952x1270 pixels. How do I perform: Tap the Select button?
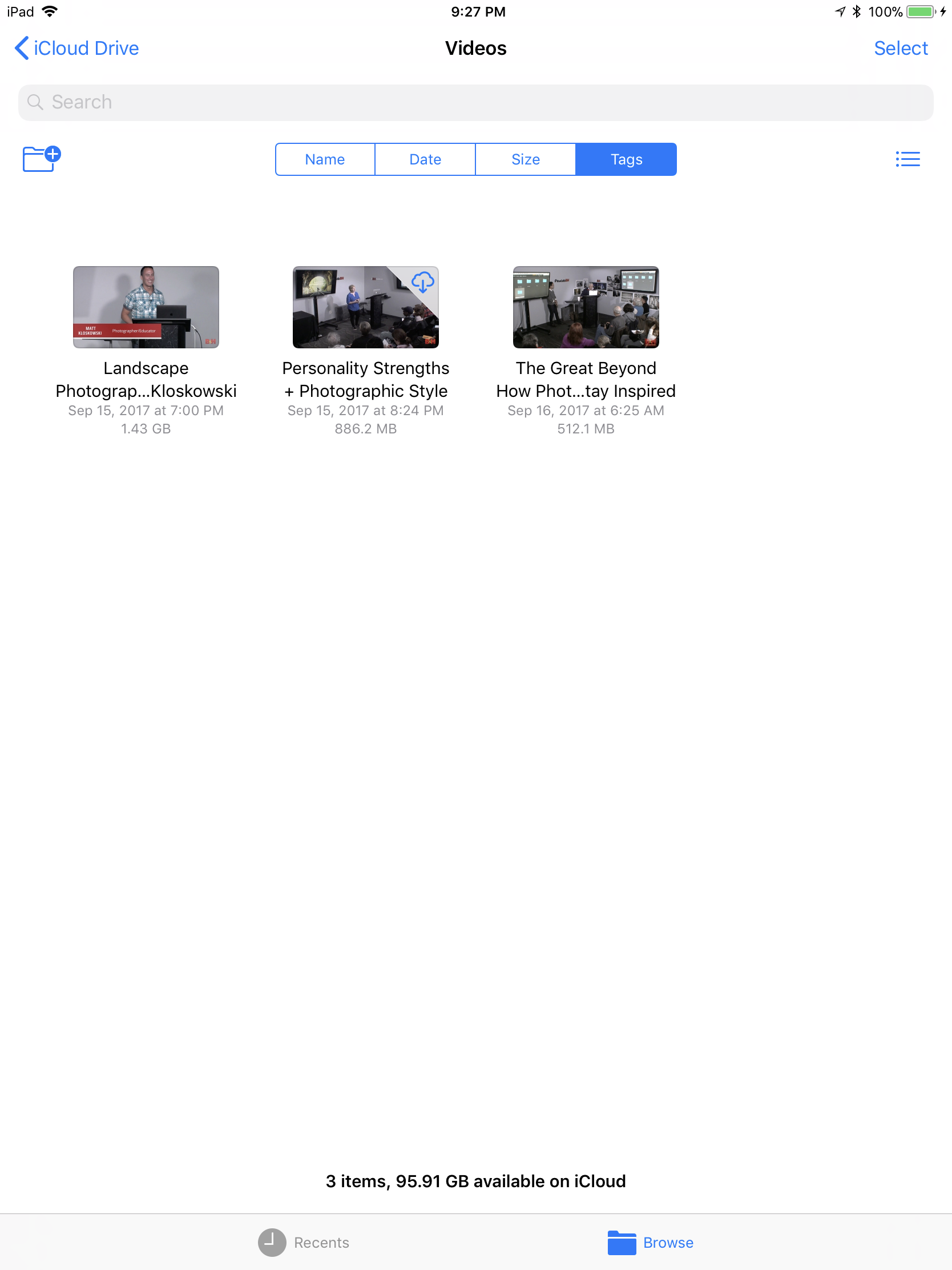pos(901,48)
